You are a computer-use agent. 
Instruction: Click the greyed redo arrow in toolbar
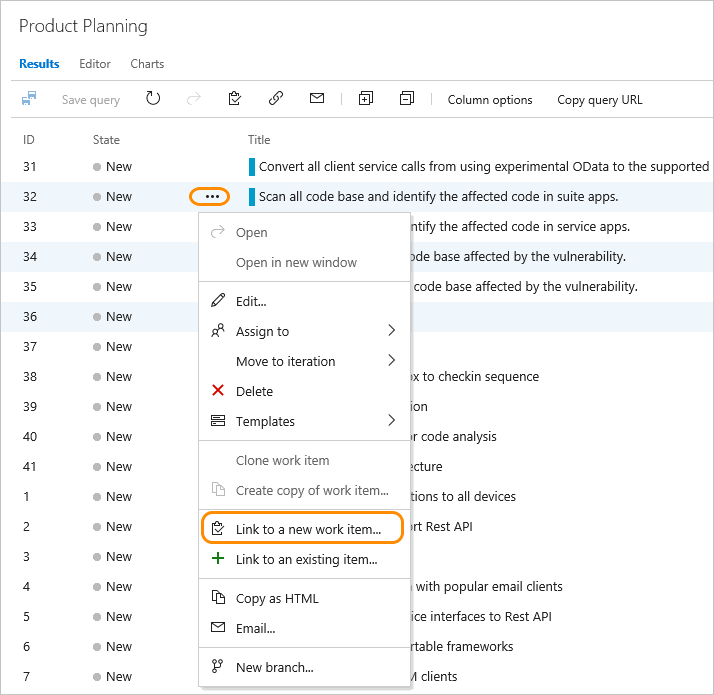[194, 98]
